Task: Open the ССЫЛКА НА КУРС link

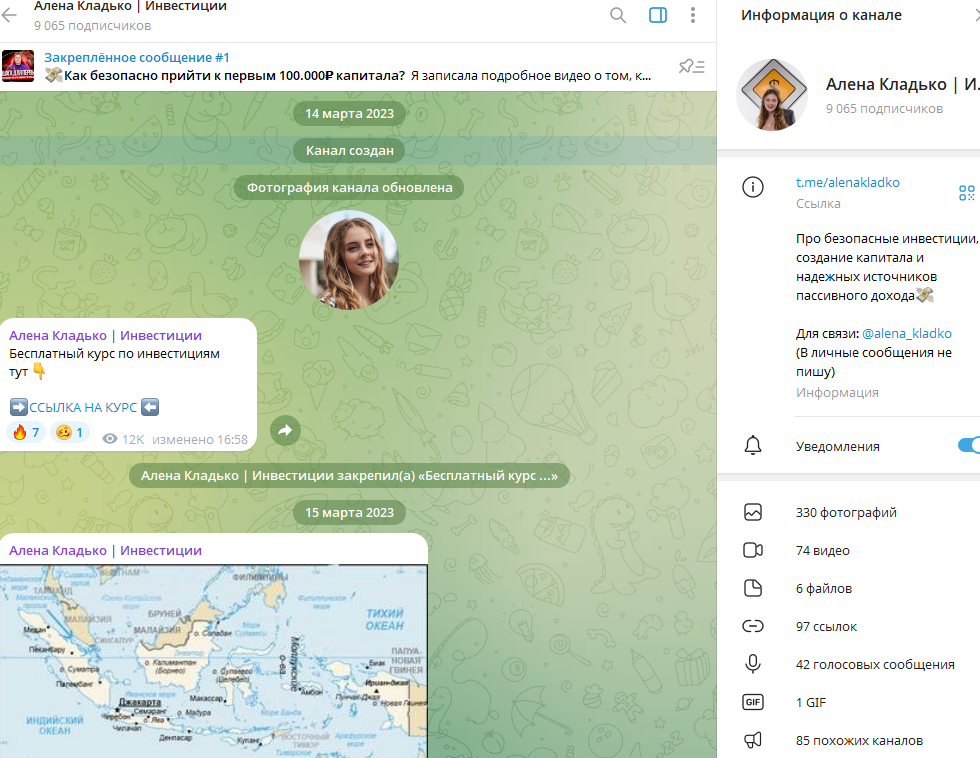Action: tap(83, 407)
